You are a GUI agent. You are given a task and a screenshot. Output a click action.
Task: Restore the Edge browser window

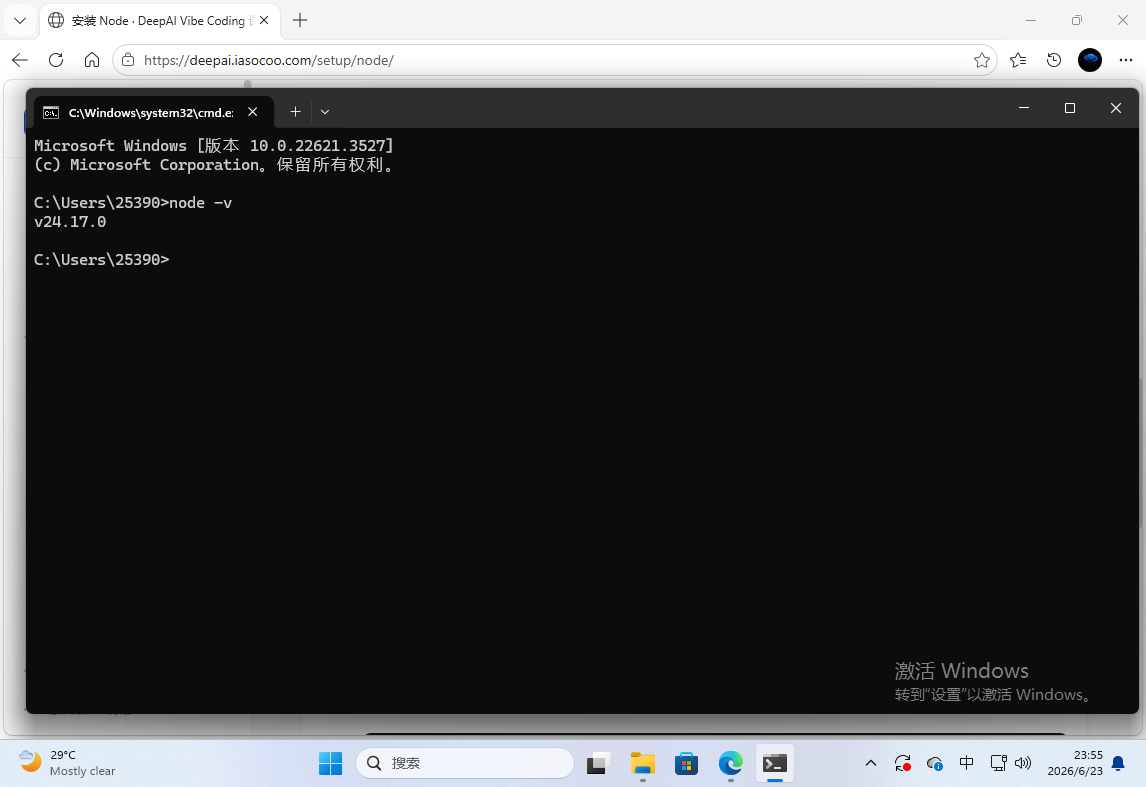pos(1077,20)
